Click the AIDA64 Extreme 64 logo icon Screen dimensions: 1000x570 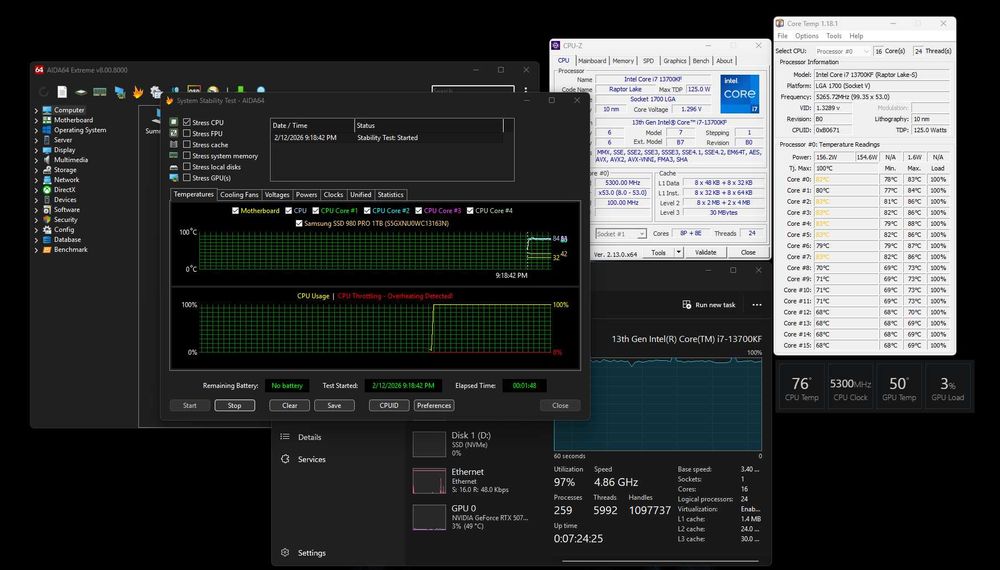[39, 70]
